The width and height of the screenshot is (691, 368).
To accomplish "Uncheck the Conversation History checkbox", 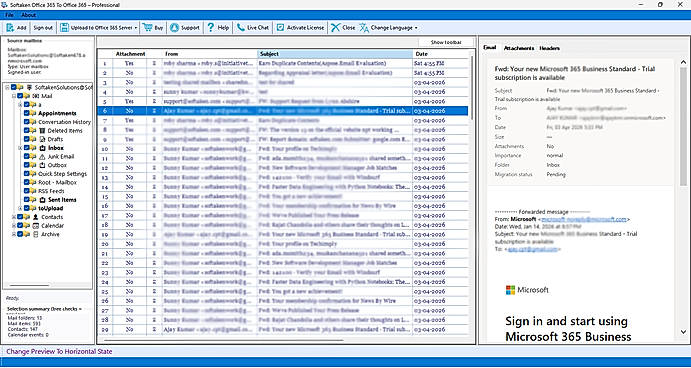I will click(x=27, y=122).
